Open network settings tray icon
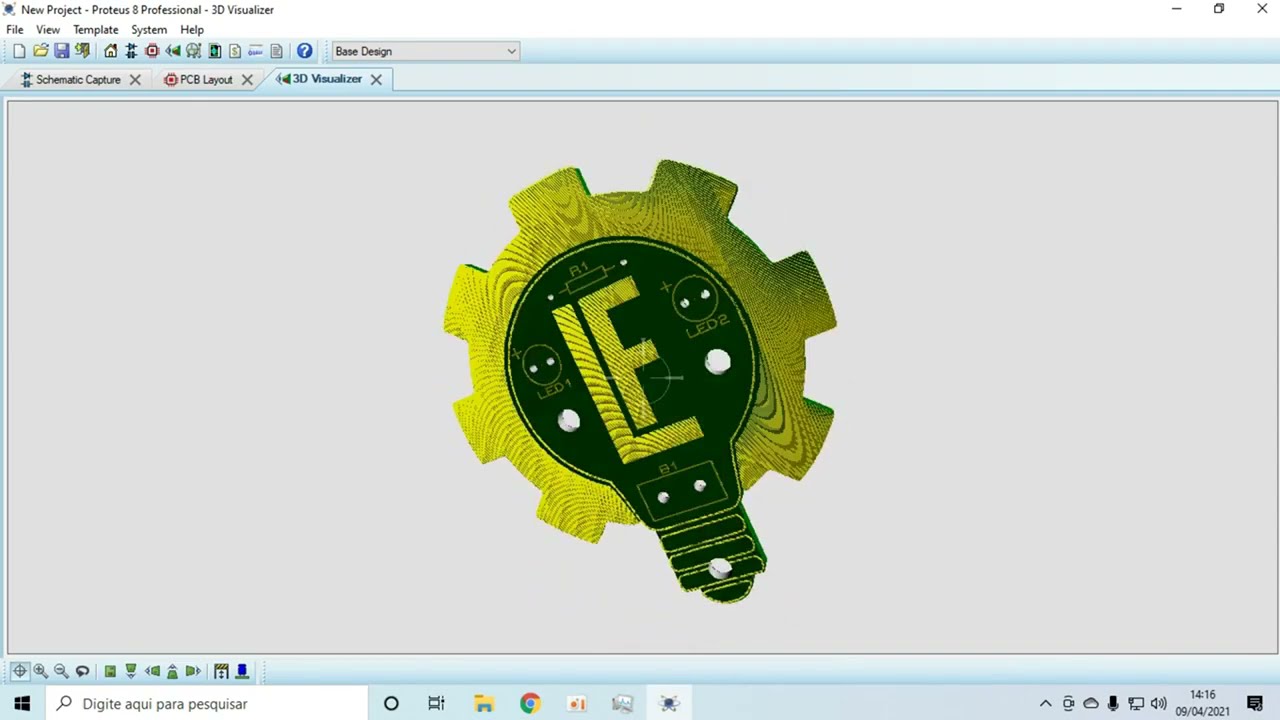The height and width of the screenshot is (720, 1280). pyautogui.click(x=1136, y=703)
